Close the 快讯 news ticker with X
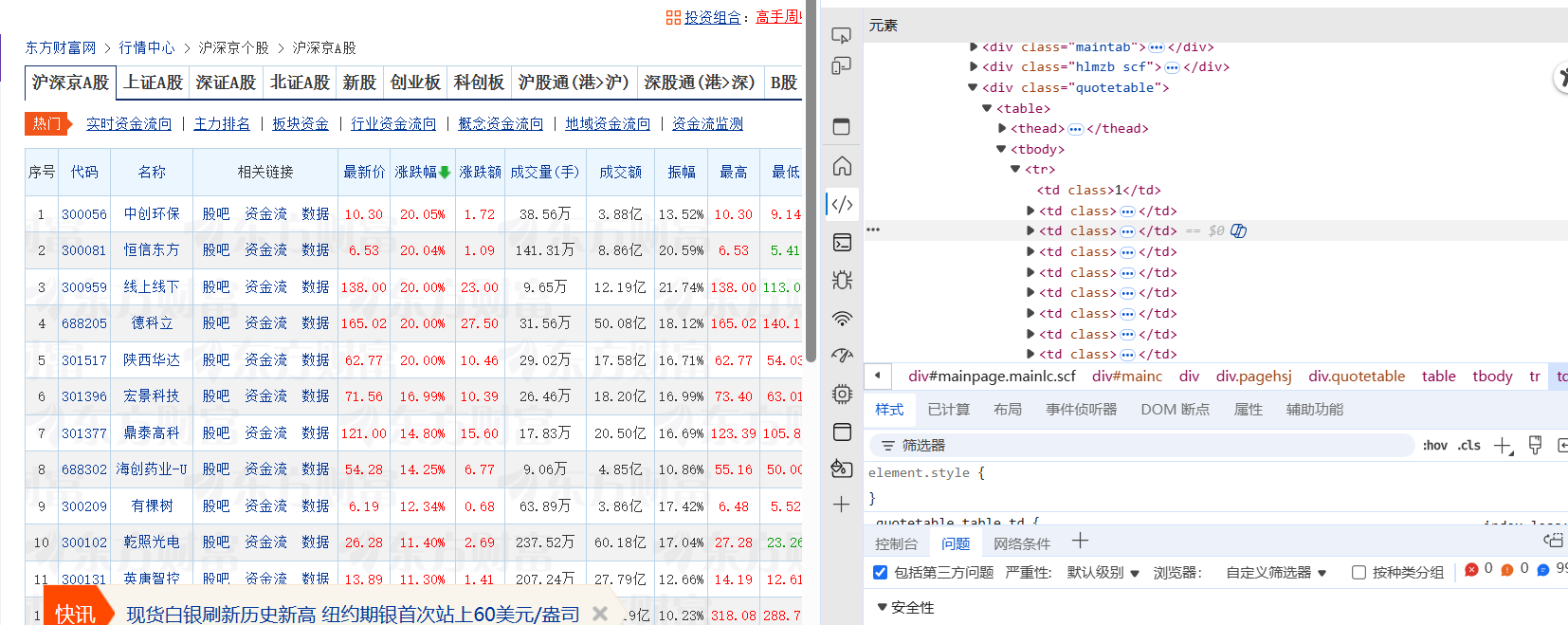This screenshot has height=625, width=1568. 600,614
